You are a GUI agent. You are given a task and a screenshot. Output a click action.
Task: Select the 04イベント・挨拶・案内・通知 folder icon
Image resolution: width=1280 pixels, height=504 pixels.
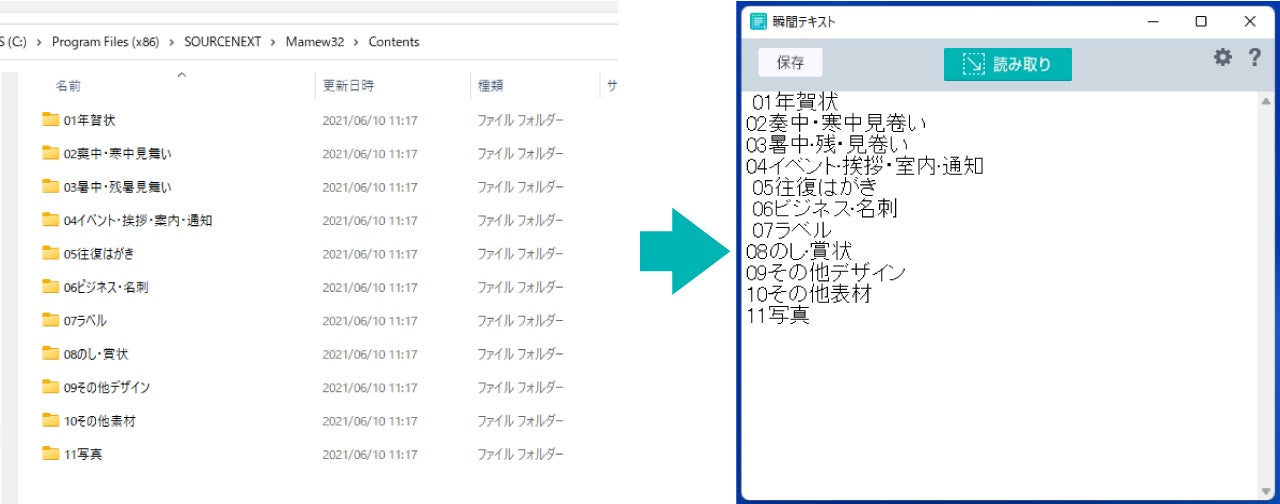tap(51, 220)
